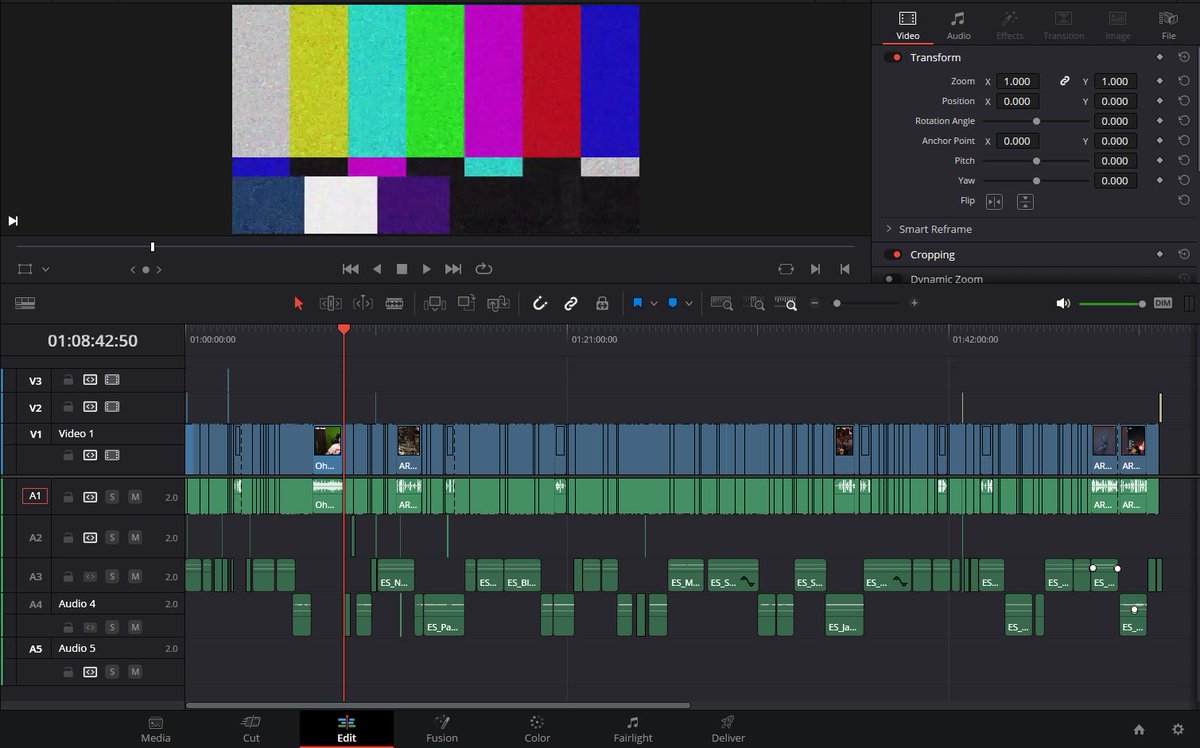
Task: Click the Flip Horizontal button
Action: click(994, 201)
